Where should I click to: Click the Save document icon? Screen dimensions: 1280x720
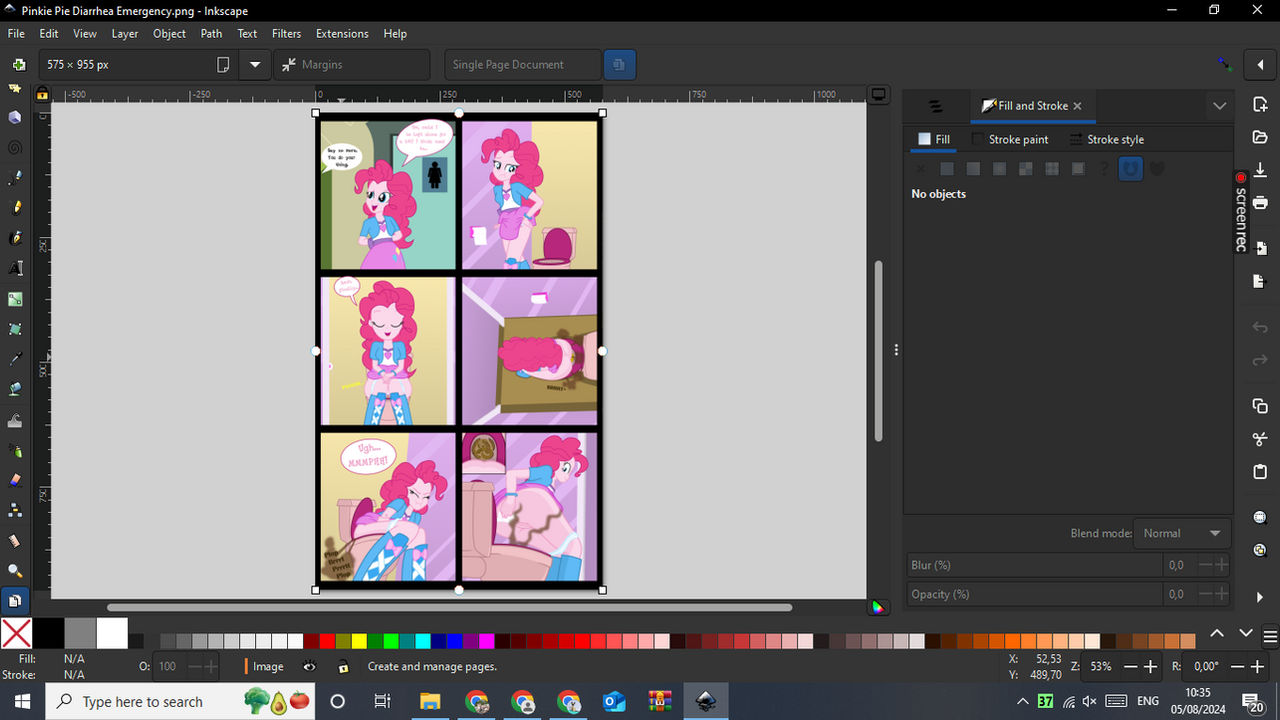pyautogui.click(x=1260, y=170)
